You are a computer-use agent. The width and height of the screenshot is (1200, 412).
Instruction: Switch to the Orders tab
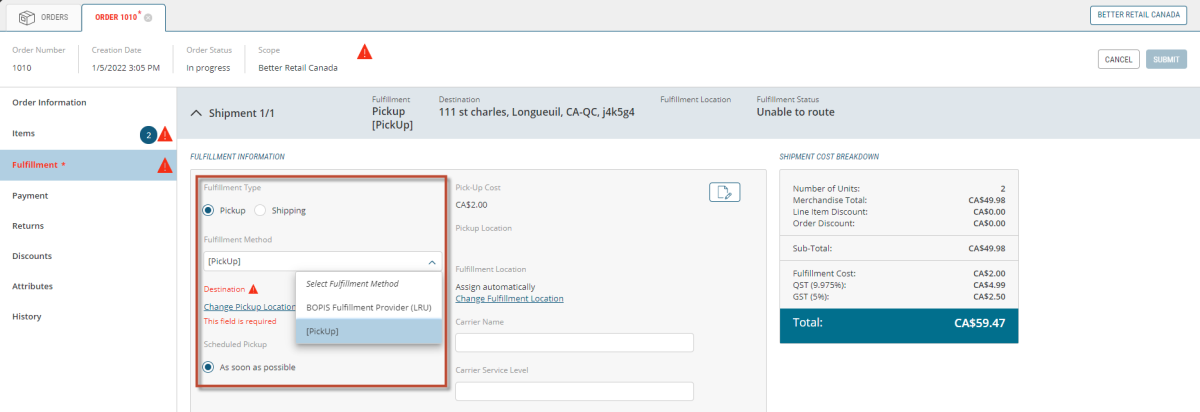tap(43, 17)
